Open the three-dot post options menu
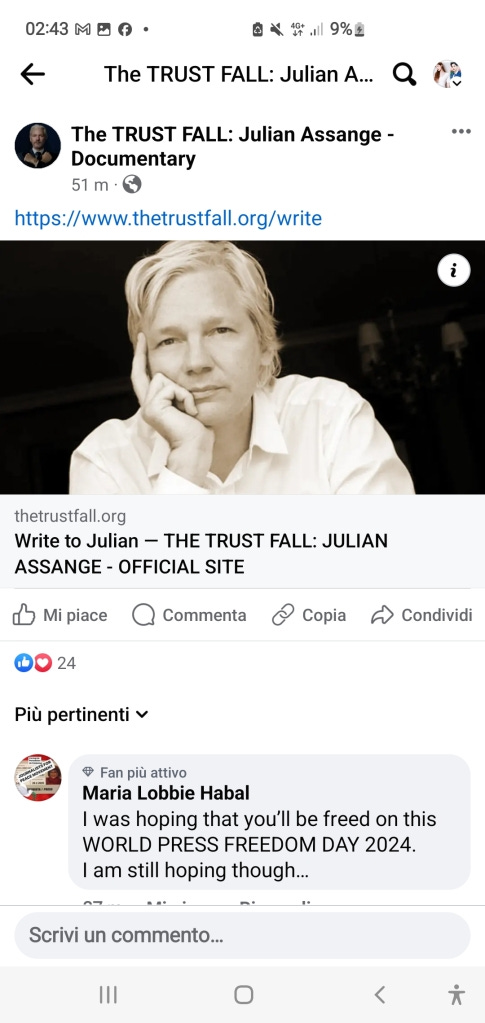485x1023 pixels. click(x=461, y=132)
